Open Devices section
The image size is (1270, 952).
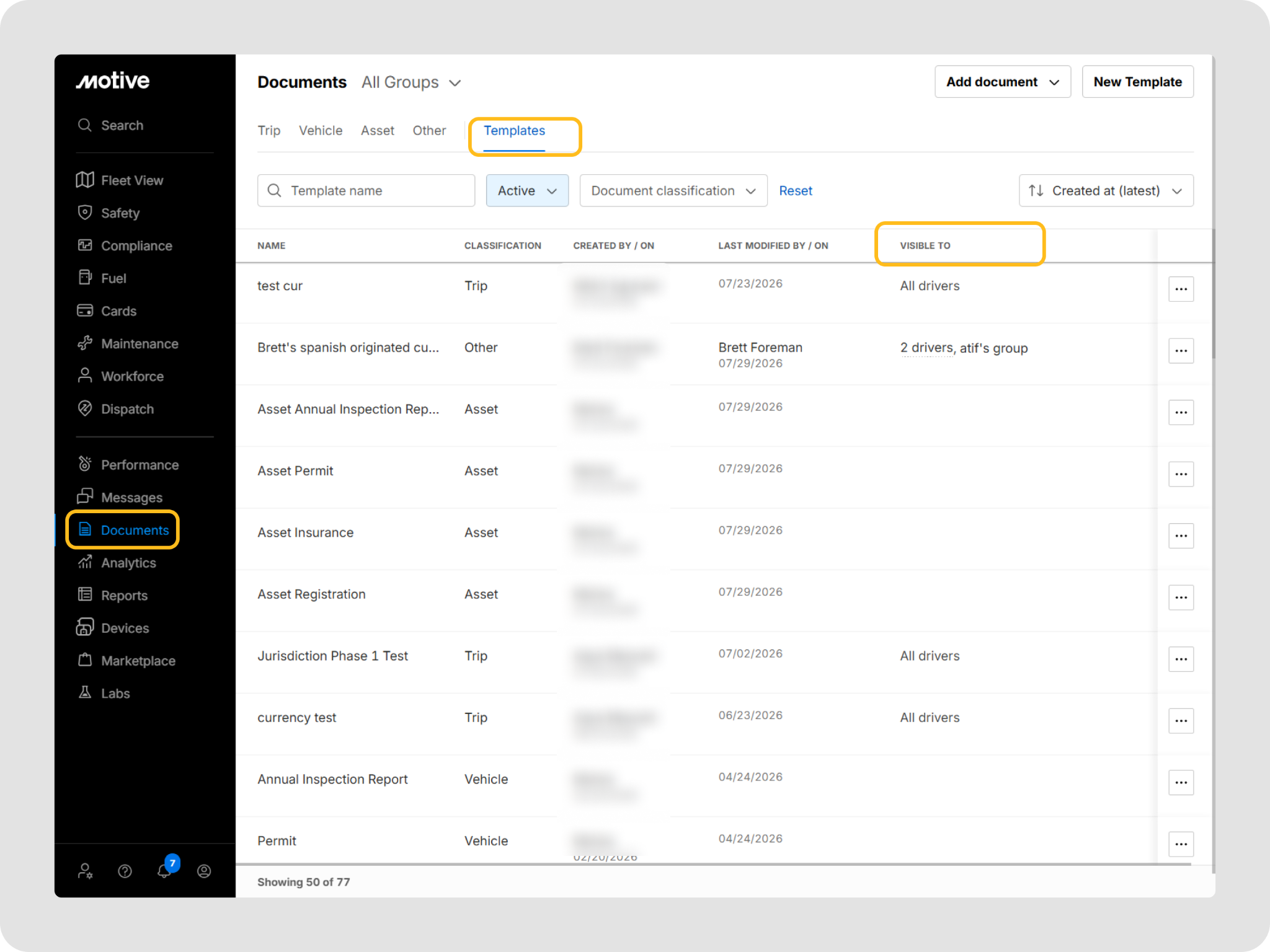113,628
